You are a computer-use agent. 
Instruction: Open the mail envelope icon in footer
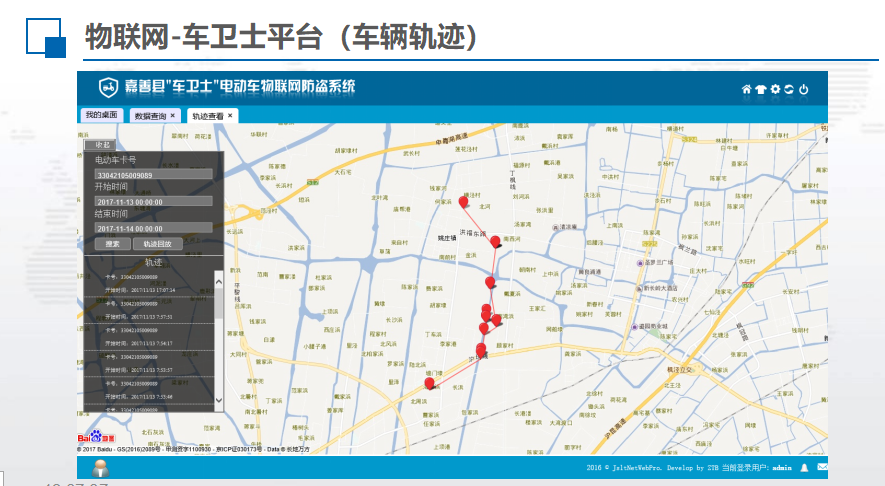[x=822, y=467]
